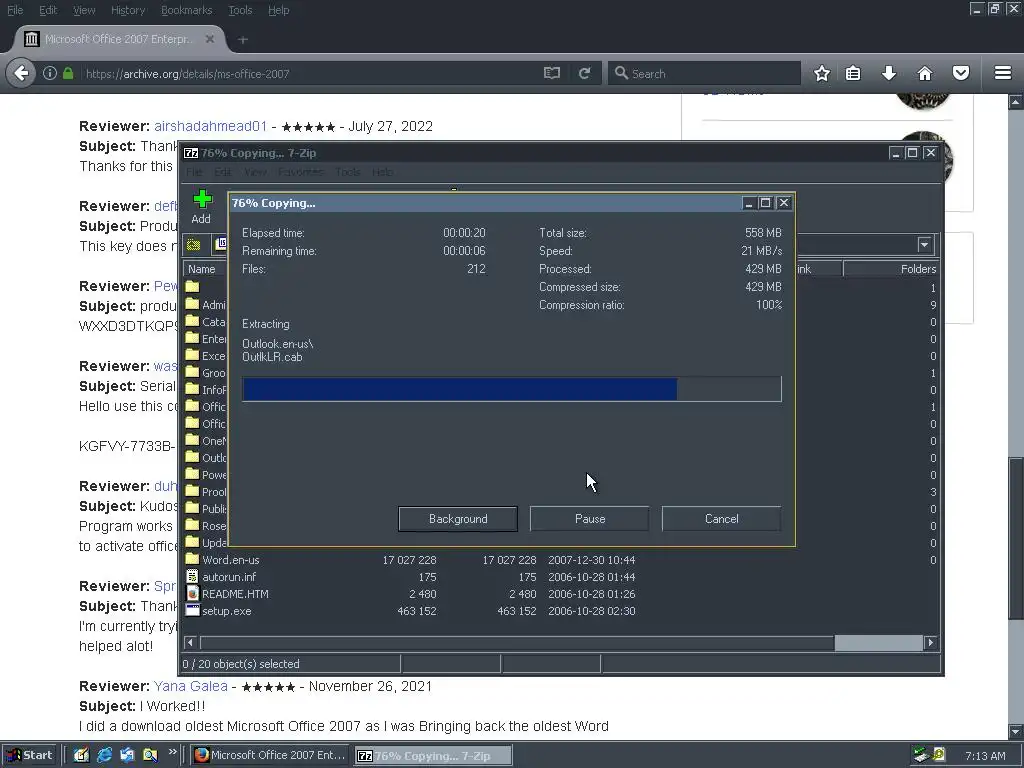The width and height of the screenshot is (1024, 768).
Task: Click the green padlock security icon
Action: click(68, 73)
